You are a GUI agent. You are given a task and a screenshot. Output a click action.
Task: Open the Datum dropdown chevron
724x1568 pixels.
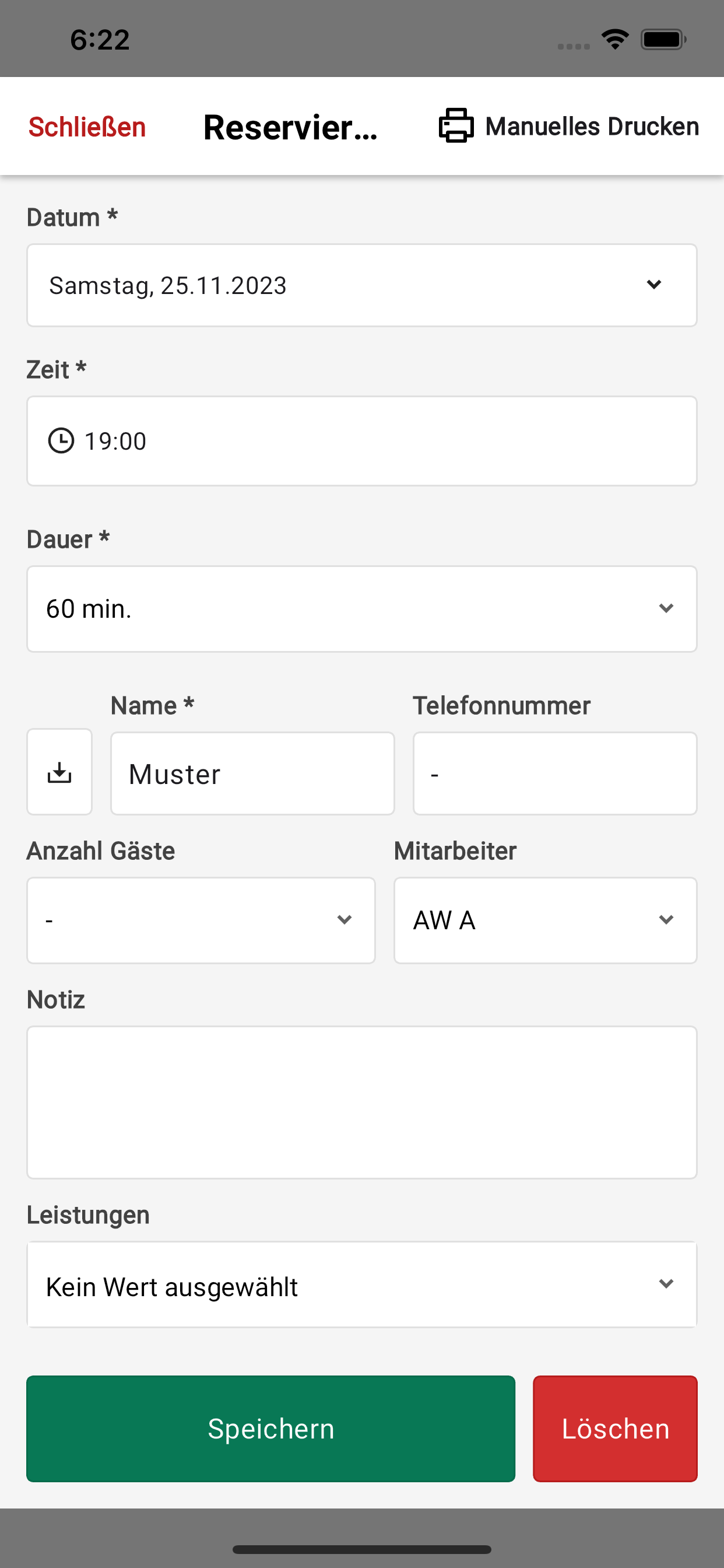click(654, 284)
